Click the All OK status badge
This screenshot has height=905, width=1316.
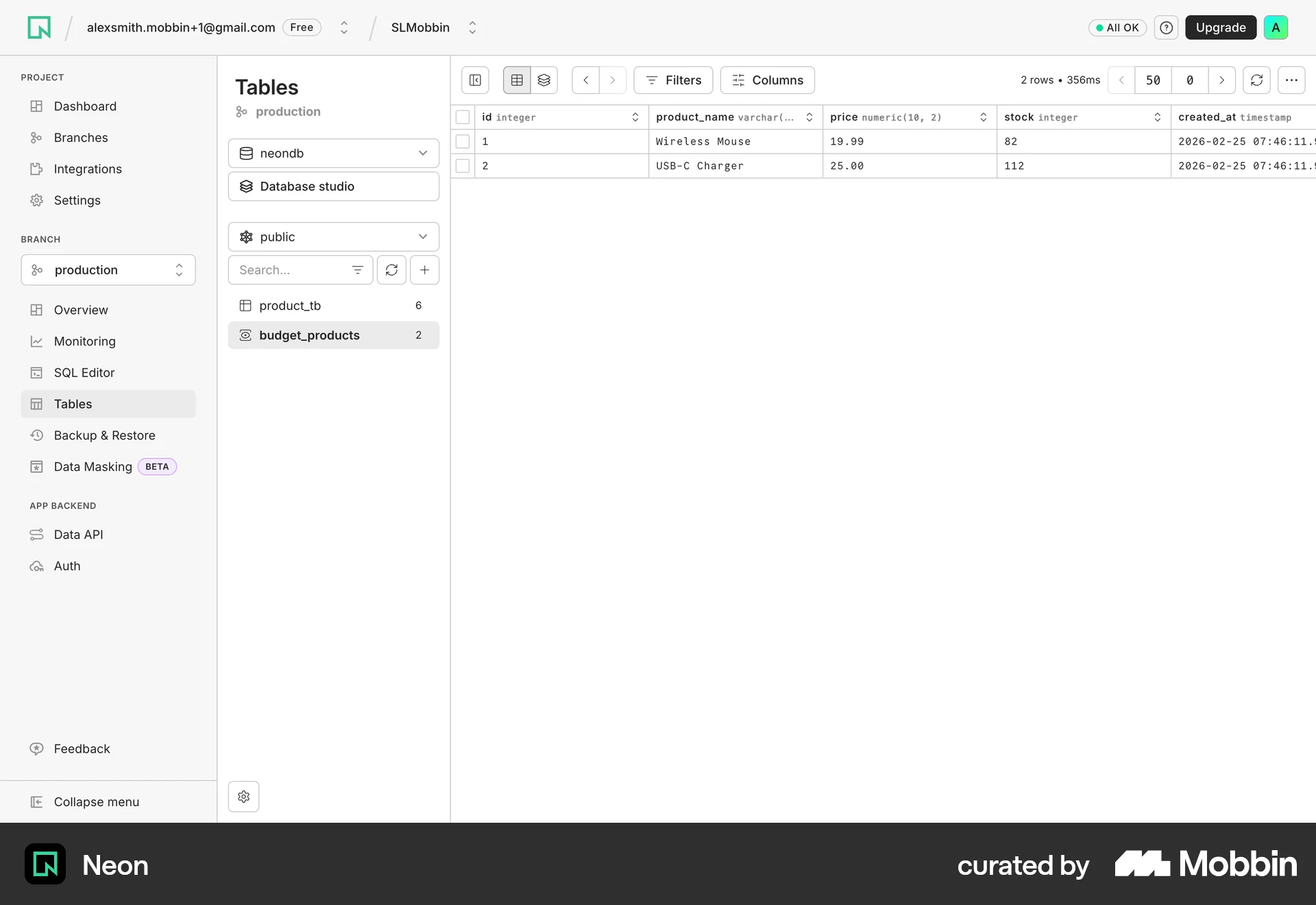(1117, 27)
